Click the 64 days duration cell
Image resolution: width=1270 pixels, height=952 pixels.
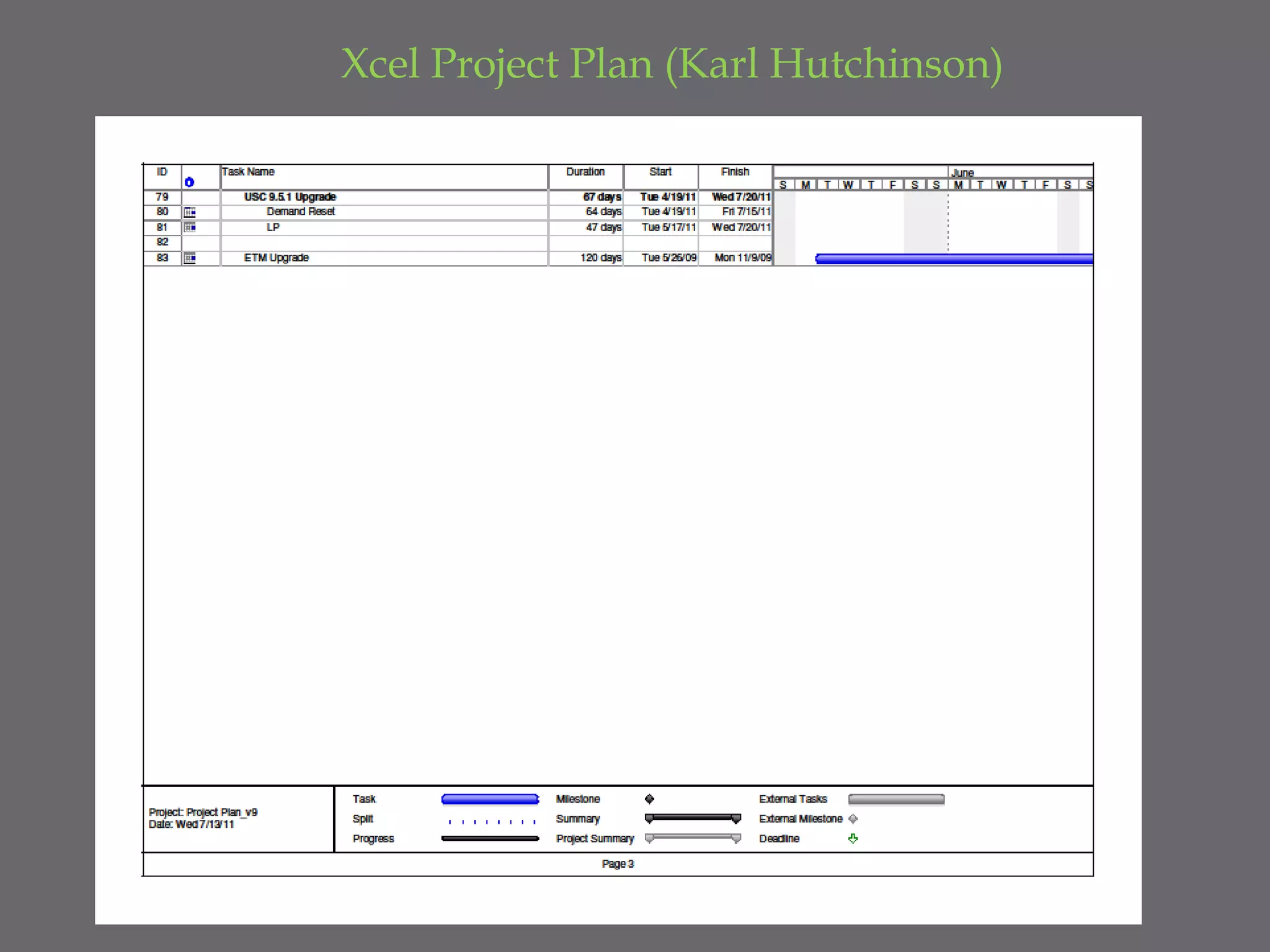click(603, 211)
